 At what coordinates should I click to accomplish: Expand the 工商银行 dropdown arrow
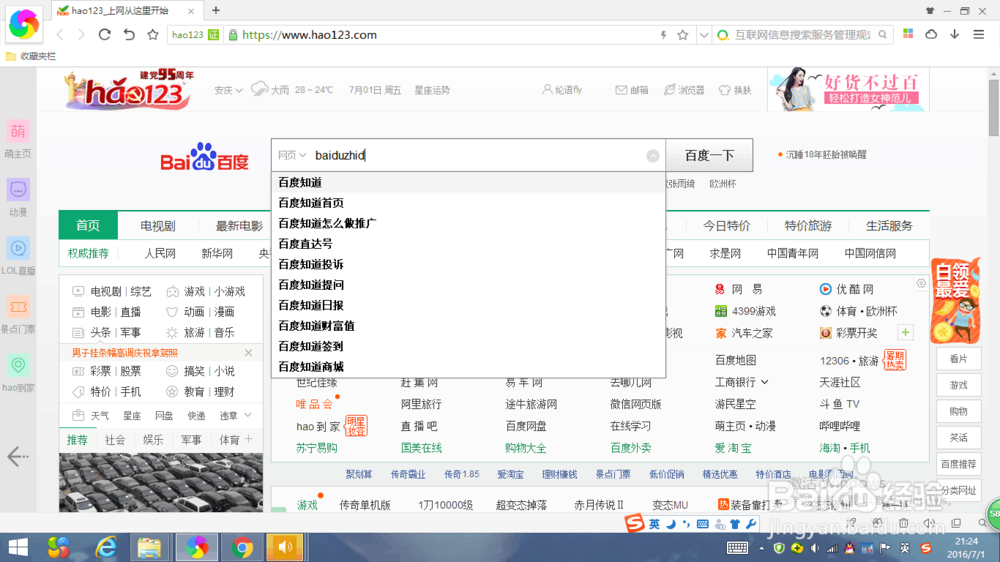(x=765, y=382)
